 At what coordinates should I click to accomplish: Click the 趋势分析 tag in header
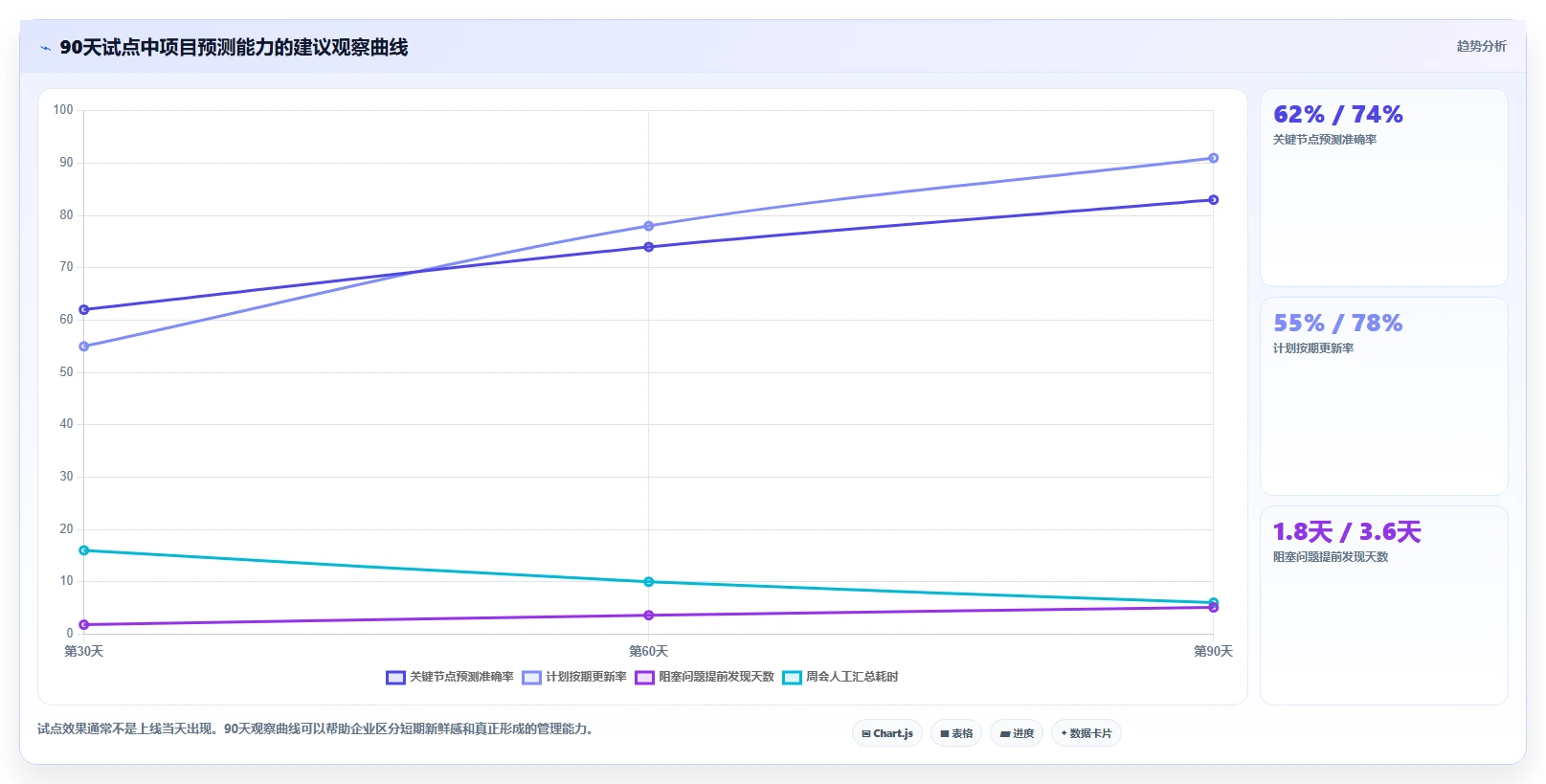(x=1481, y=46)
